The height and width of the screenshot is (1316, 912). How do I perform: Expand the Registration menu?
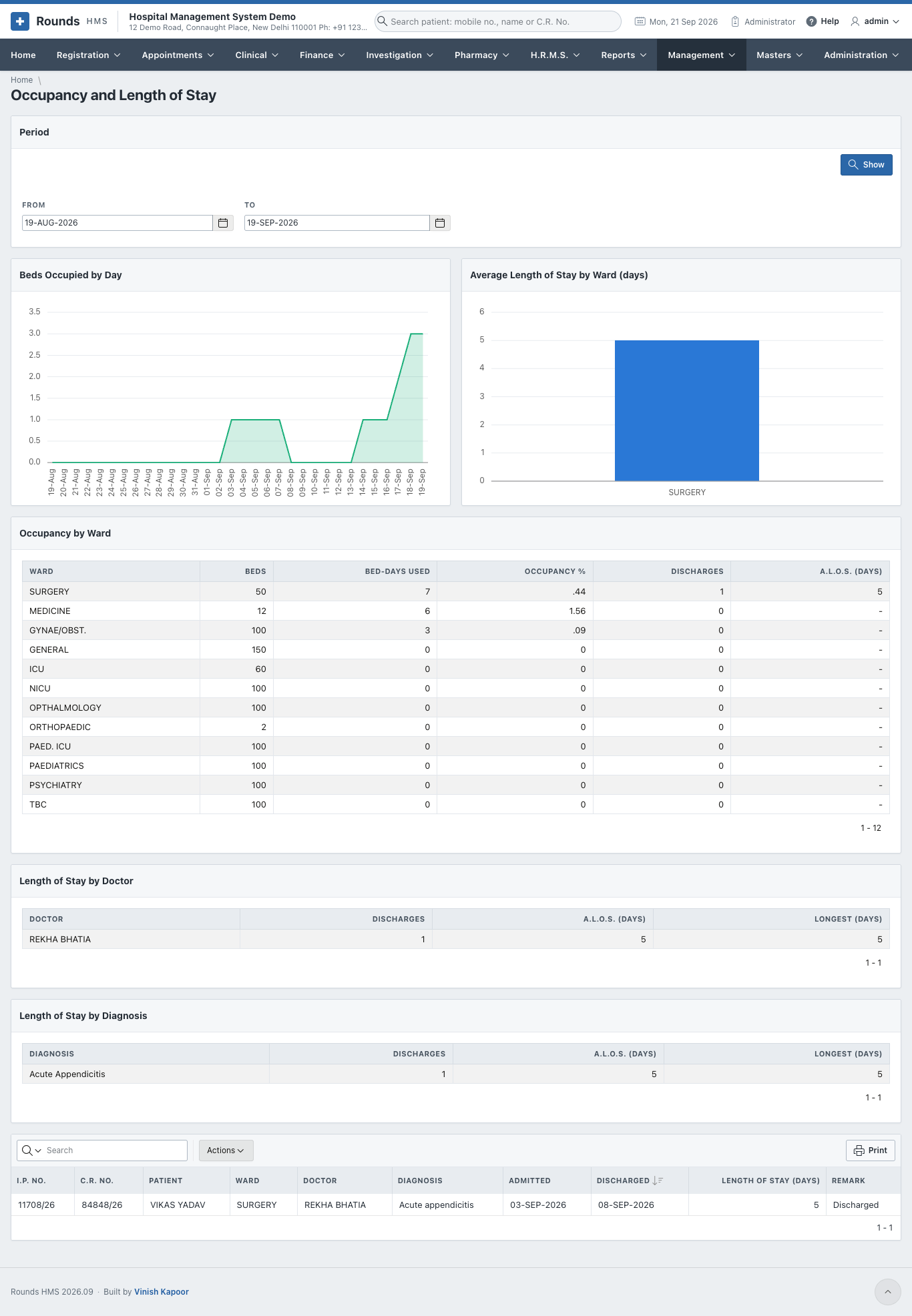[x=88, y=55]
